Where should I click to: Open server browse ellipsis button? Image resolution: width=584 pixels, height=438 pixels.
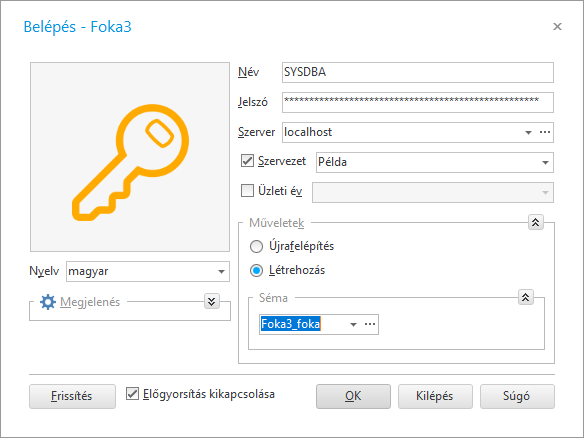(545, 132)
